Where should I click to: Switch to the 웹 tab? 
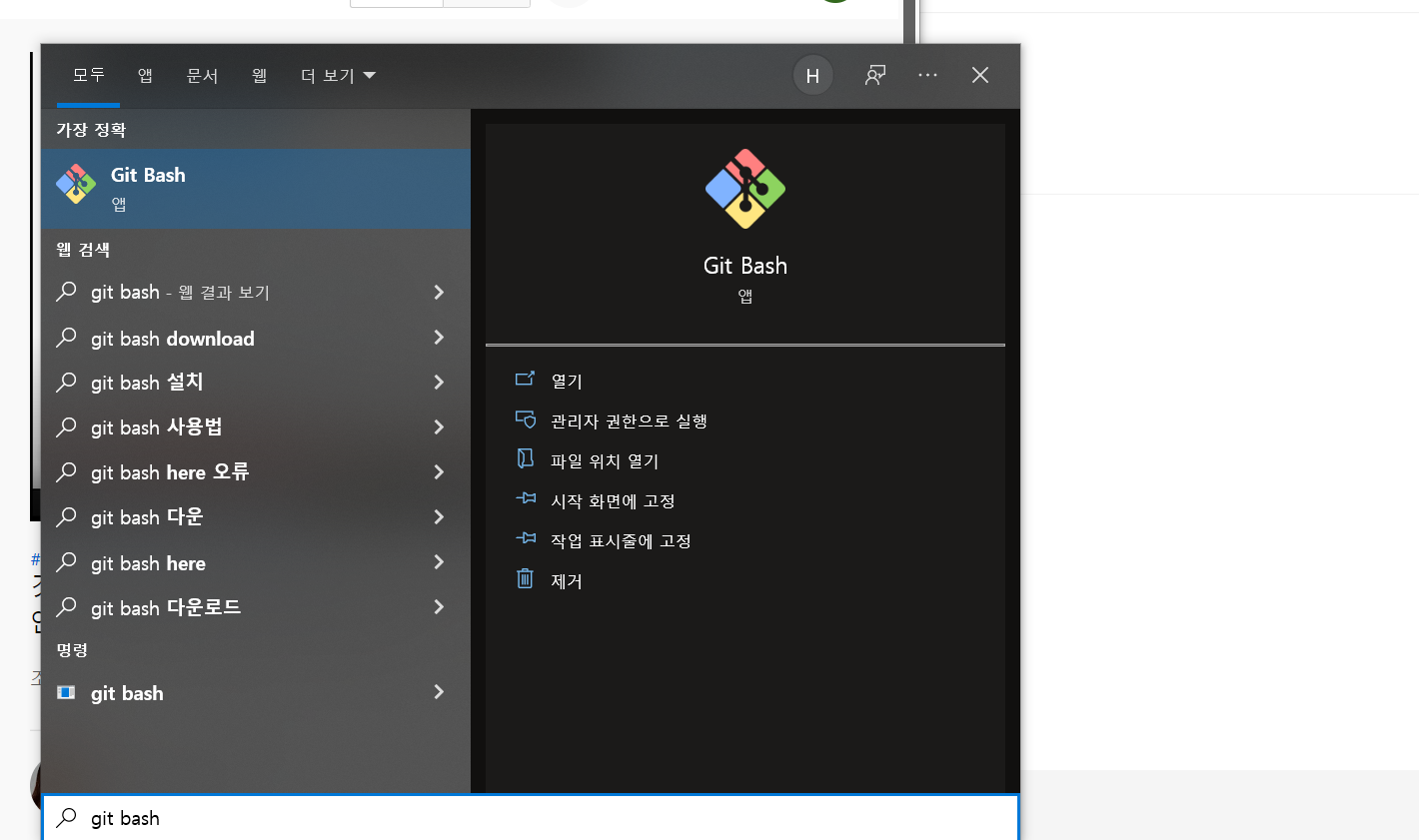pyautogui.click(x=259, y=75)
